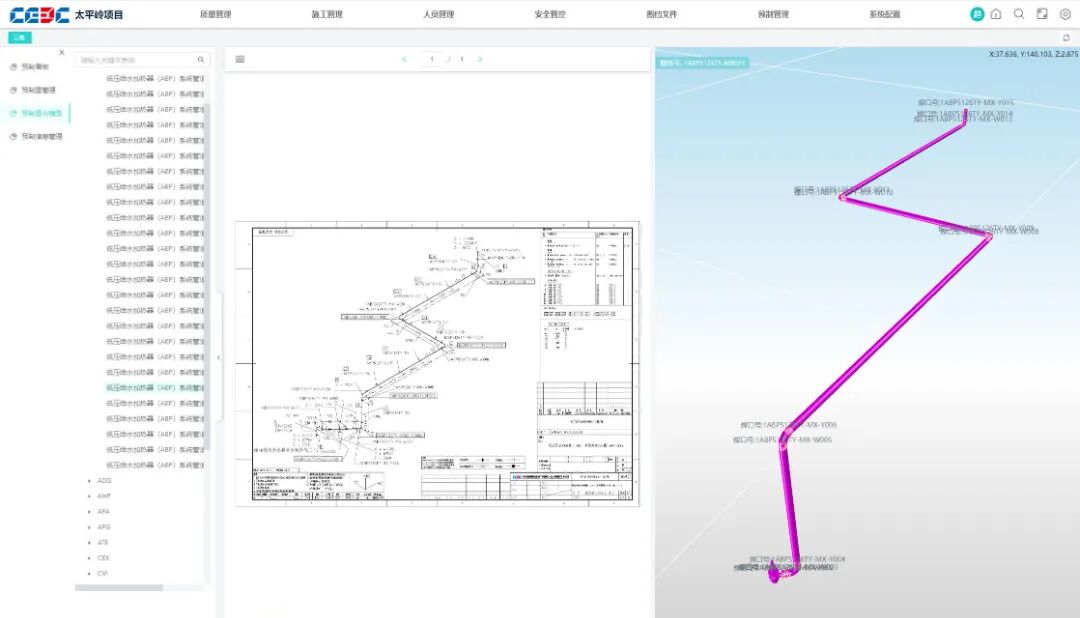
Task: Click the teal user avatar icon
Action: coord(977,14)
